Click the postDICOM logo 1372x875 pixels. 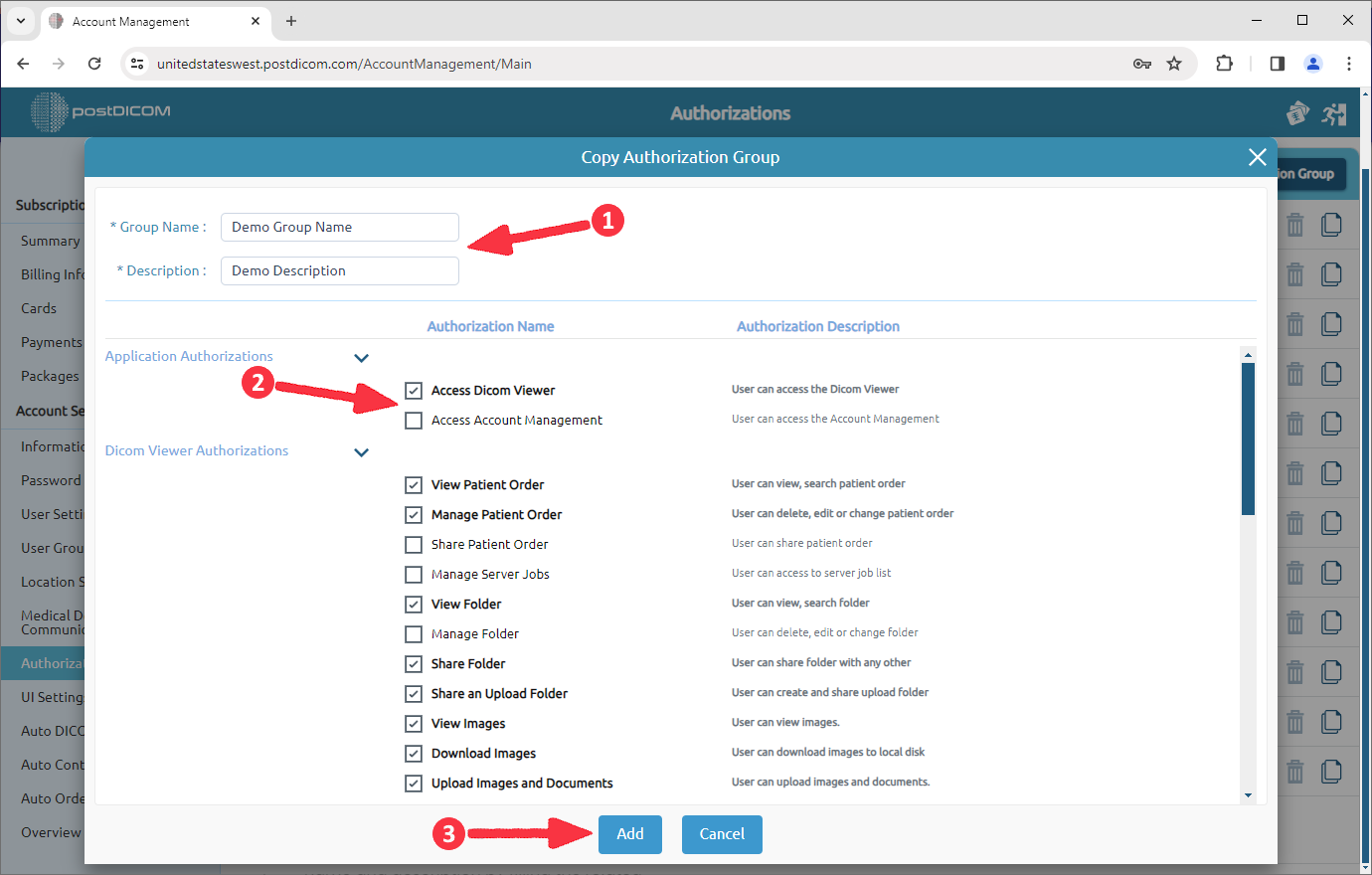99,112
